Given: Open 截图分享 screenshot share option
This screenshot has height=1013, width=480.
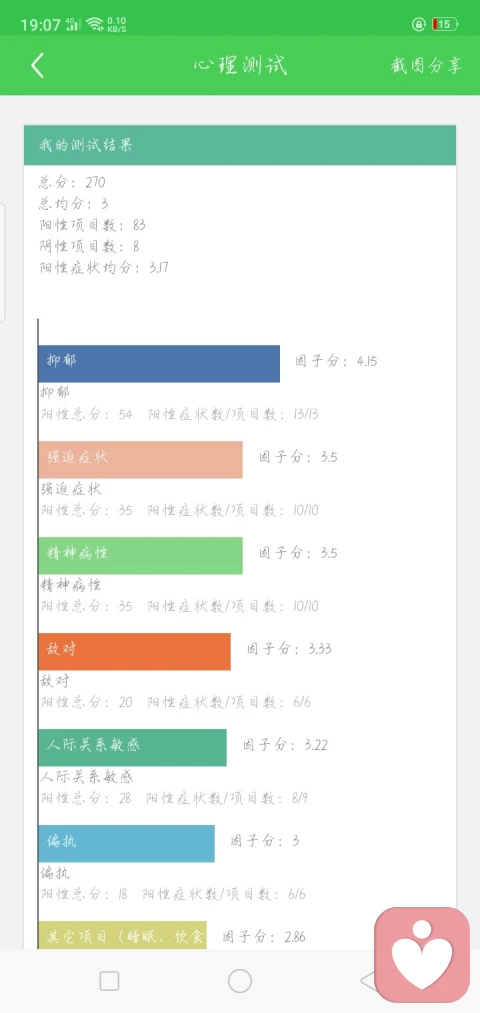Looking at the screenshot, I should [426, 65].
